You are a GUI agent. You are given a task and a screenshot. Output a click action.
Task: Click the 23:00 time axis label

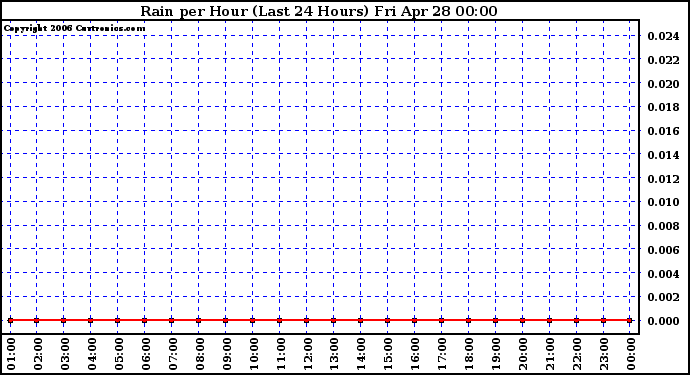(x=604, y=354)
